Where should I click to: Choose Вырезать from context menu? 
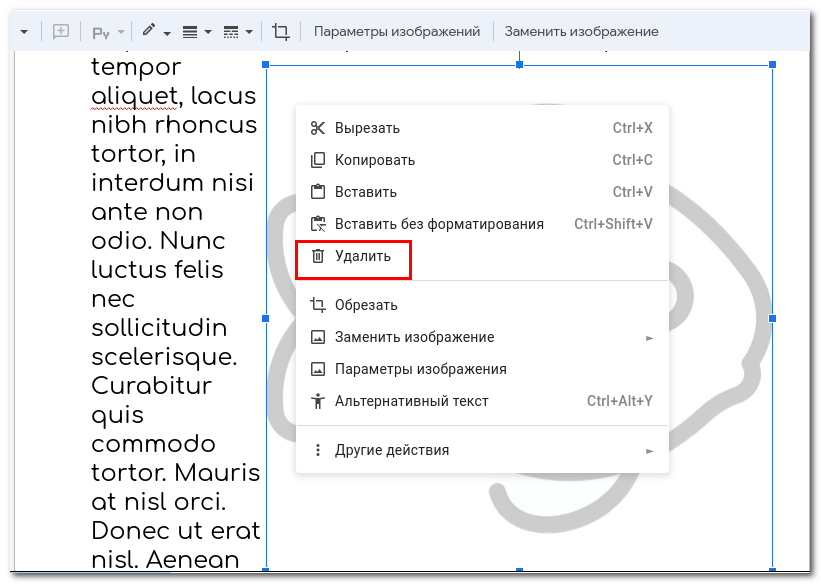click(482, 128)
